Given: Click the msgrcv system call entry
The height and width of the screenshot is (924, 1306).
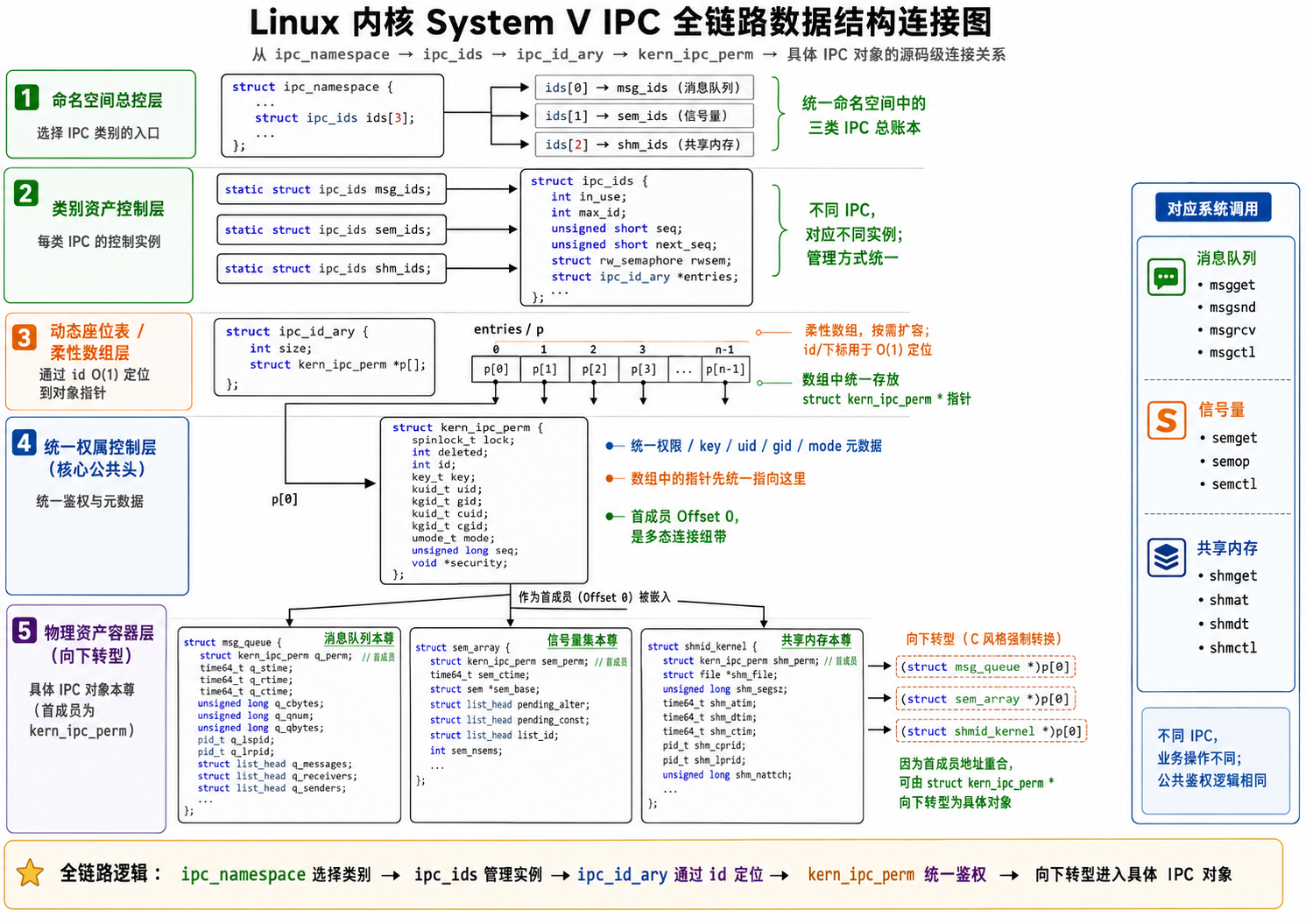Looking at the screenshot, I should pos(1232,330).
